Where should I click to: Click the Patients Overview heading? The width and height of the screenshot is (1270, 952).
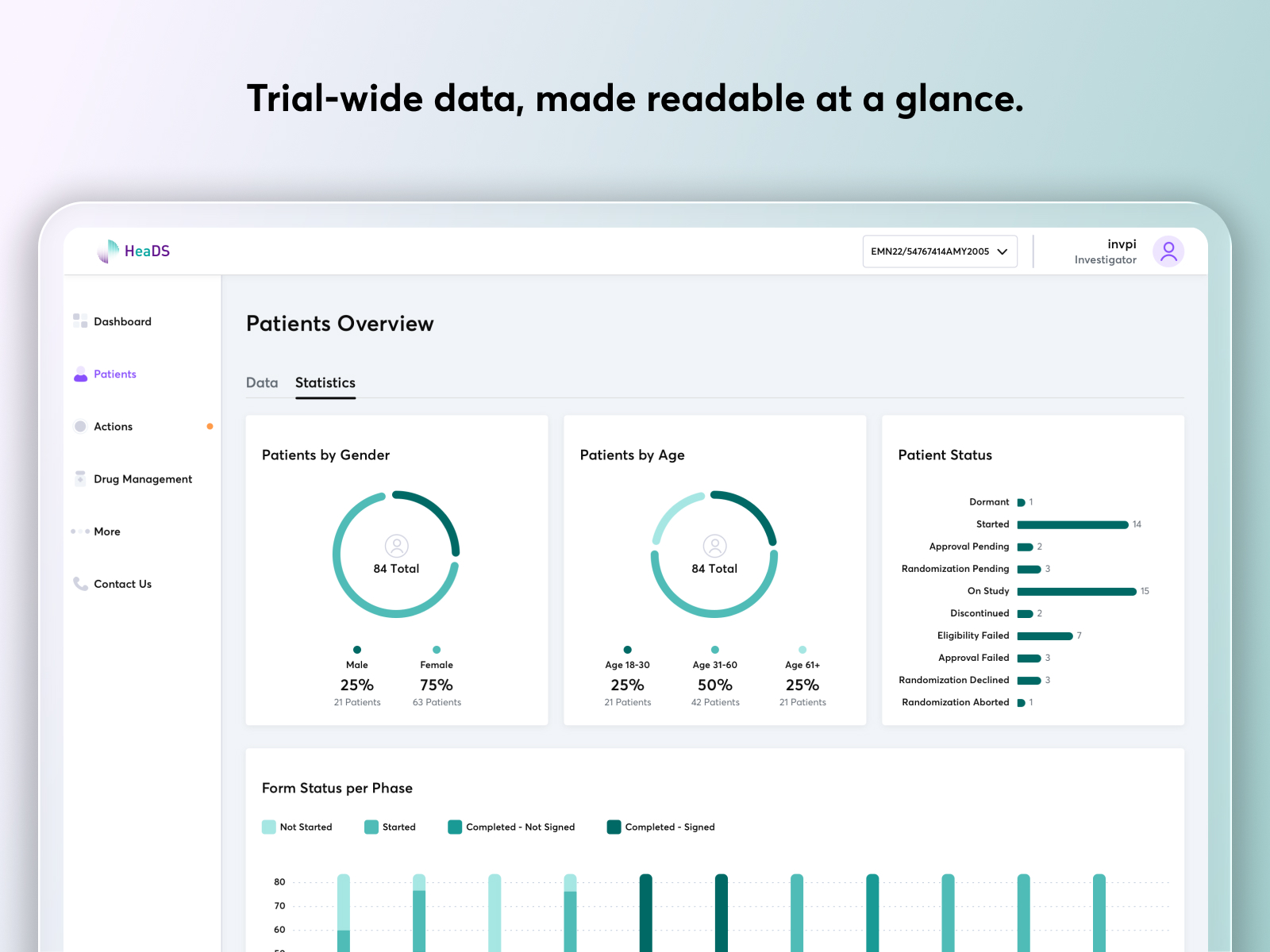click(x=340, y=324)
